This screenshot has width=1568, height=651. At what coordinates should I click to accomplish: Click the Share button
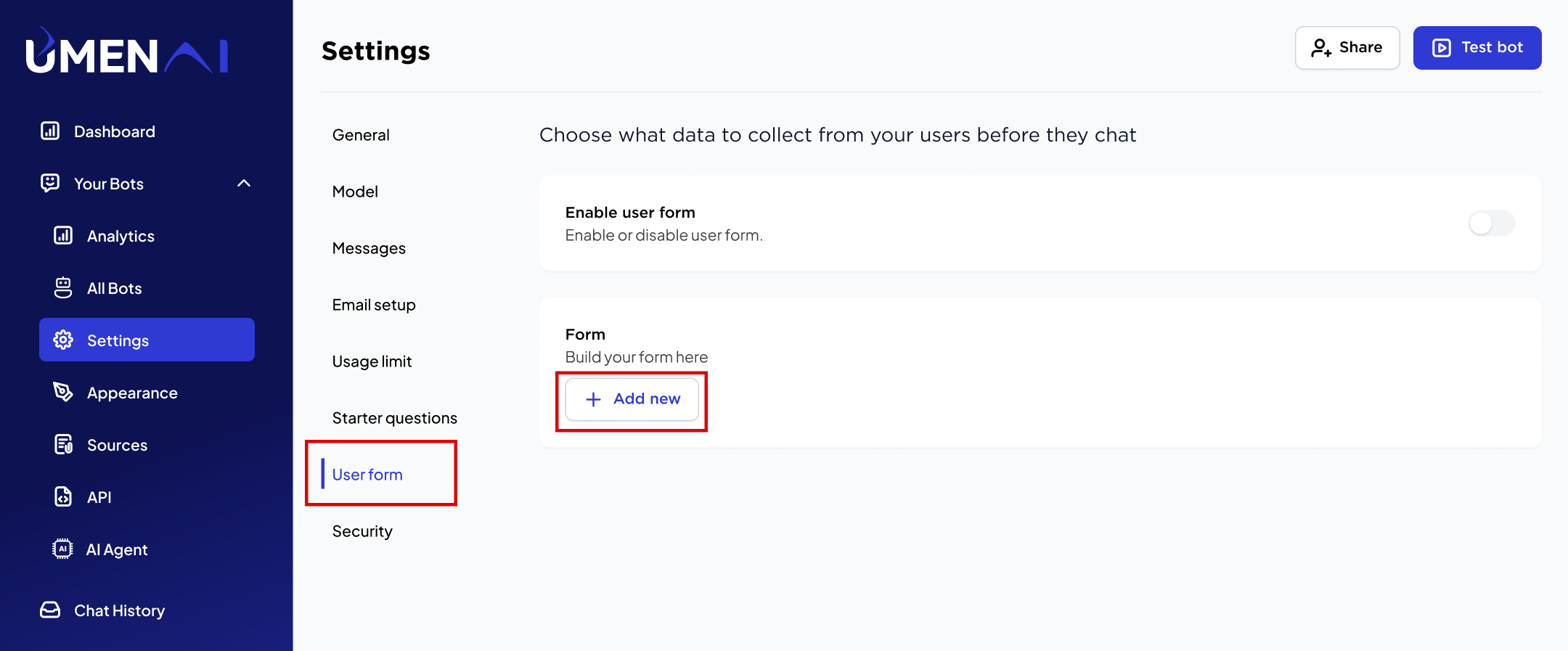pyautogui.click(x=1347, y=48)
